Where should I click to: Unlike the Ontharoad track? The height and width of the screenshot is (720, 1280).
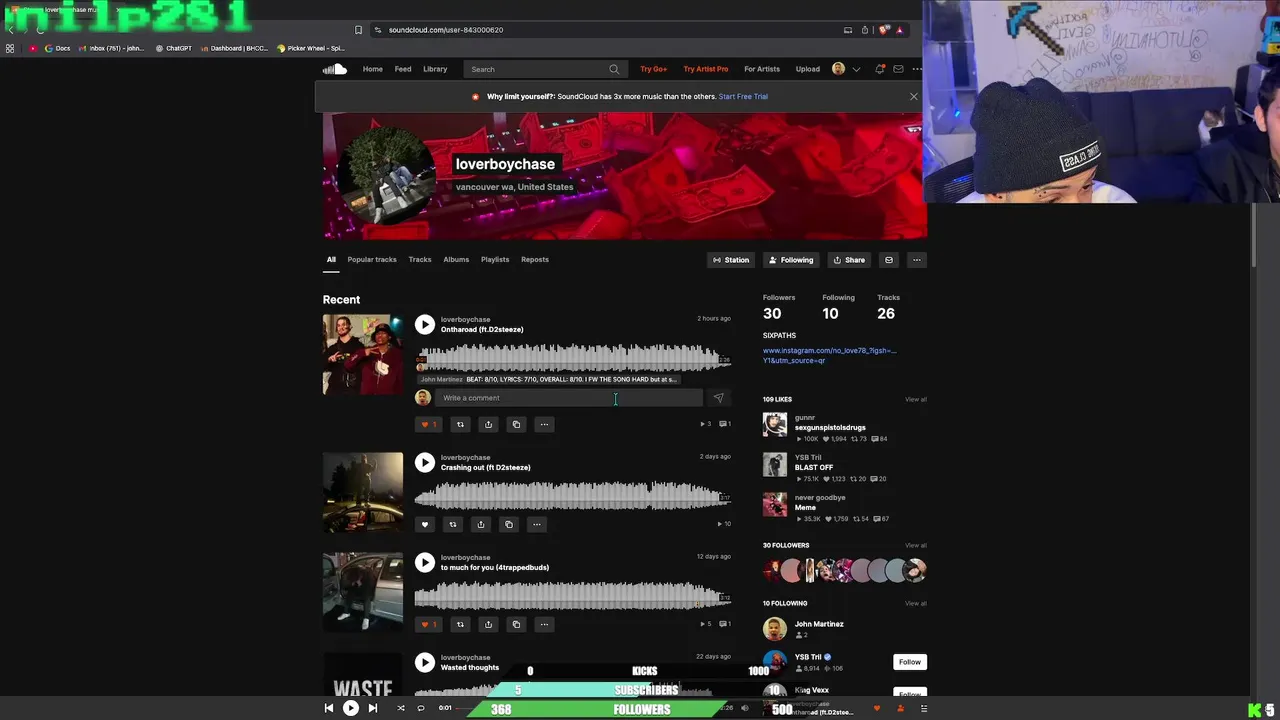click(428, 424)
